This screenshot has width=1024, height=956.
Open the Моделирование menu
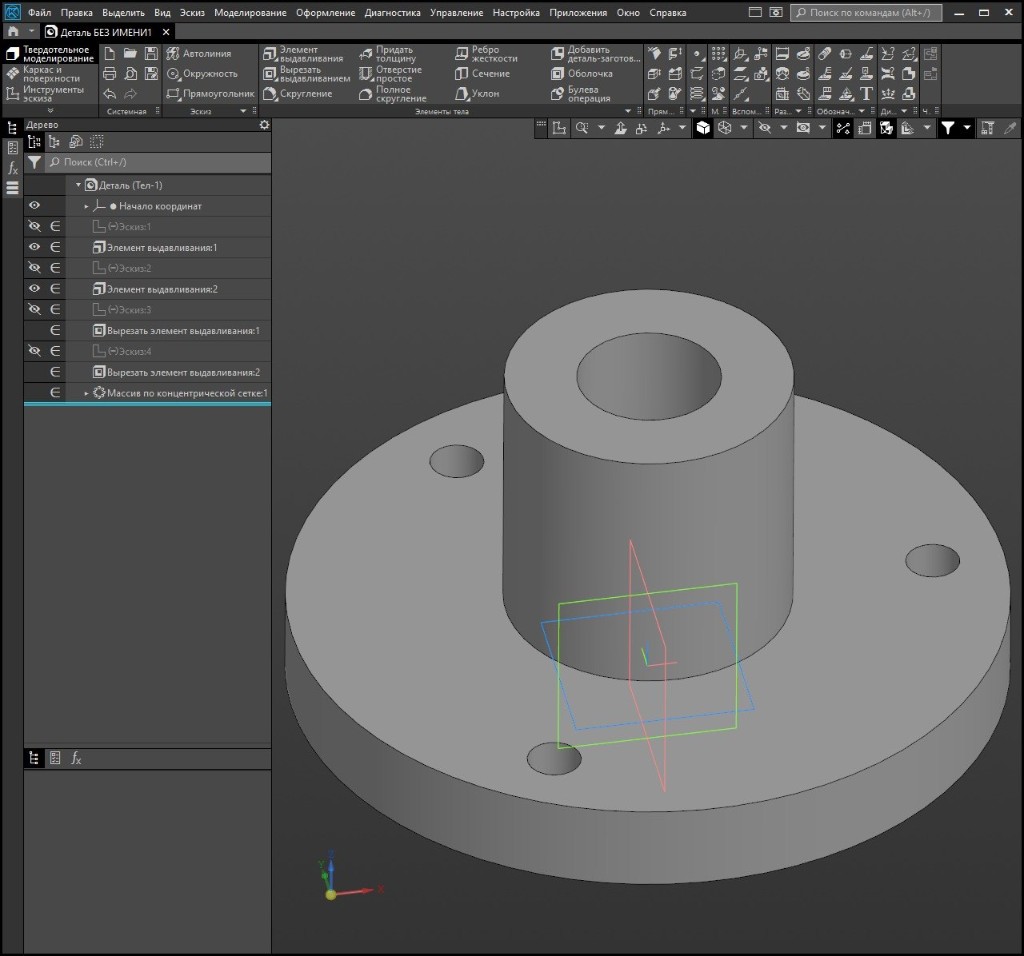pos(250,12)
